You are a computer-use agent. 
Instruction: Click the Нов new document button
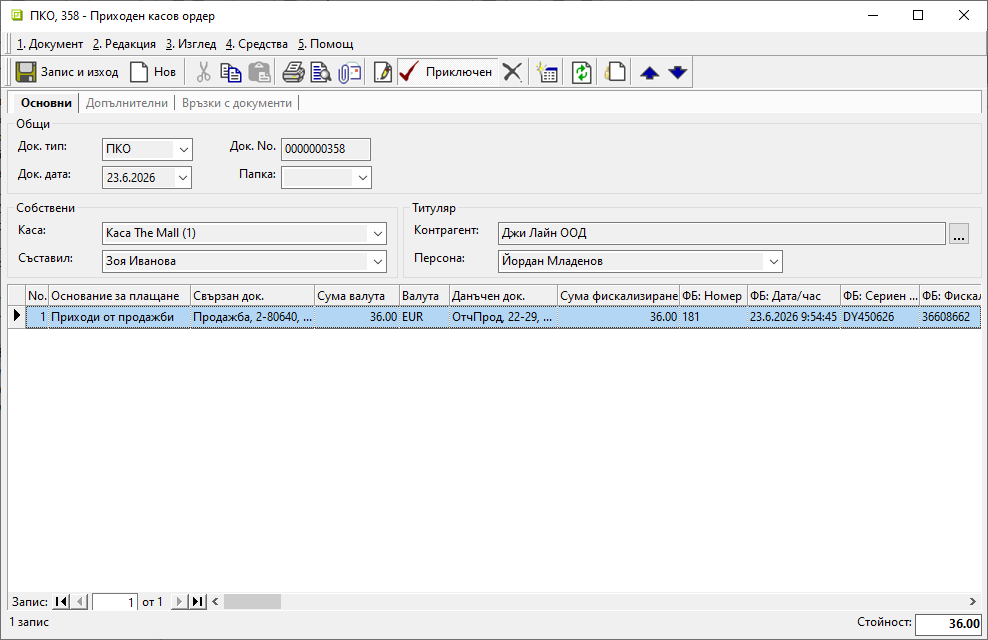(153, 72)
